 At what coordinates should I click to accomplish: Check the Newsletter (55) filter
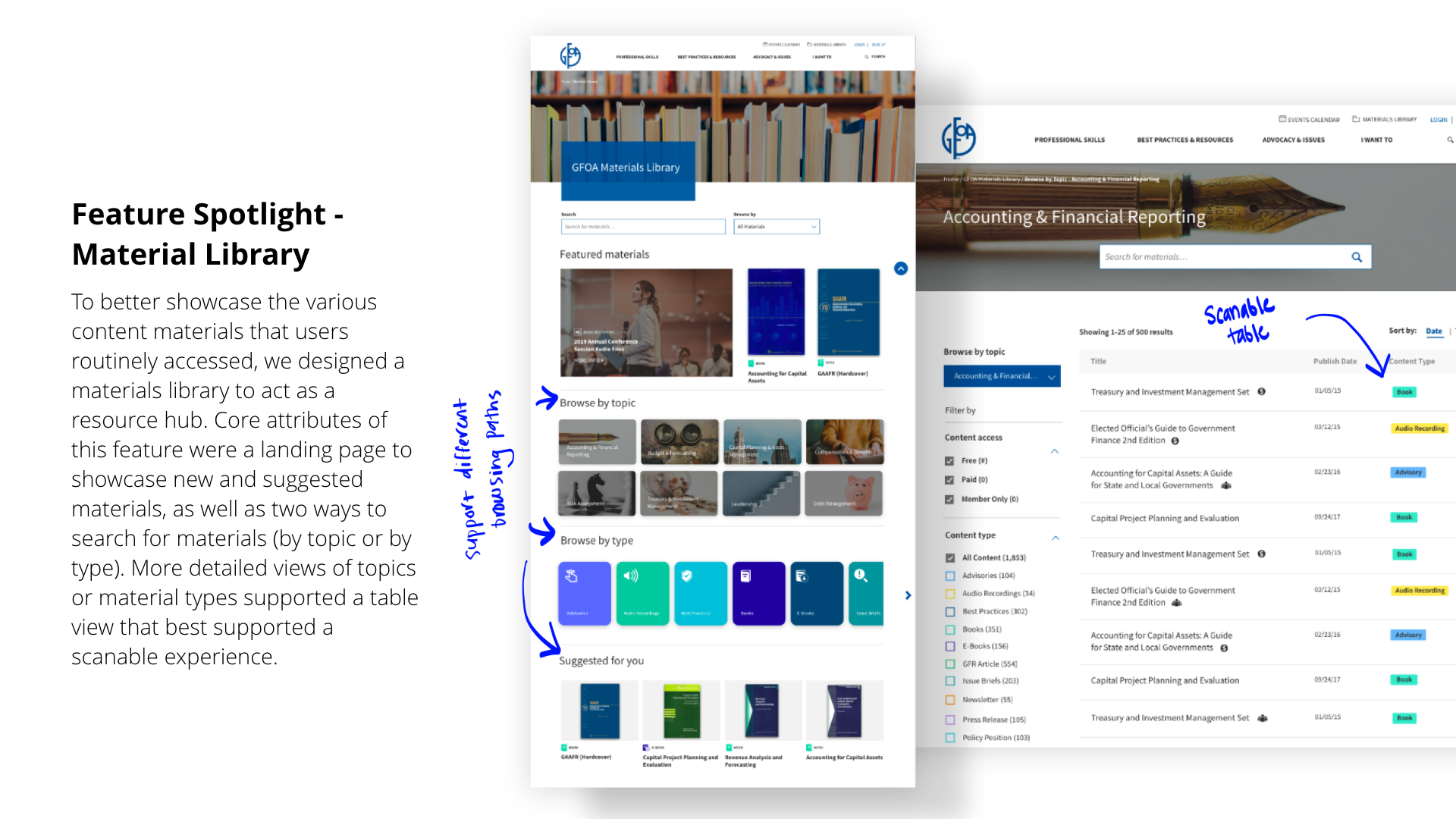pyautogui.click(x=950, y=700)
